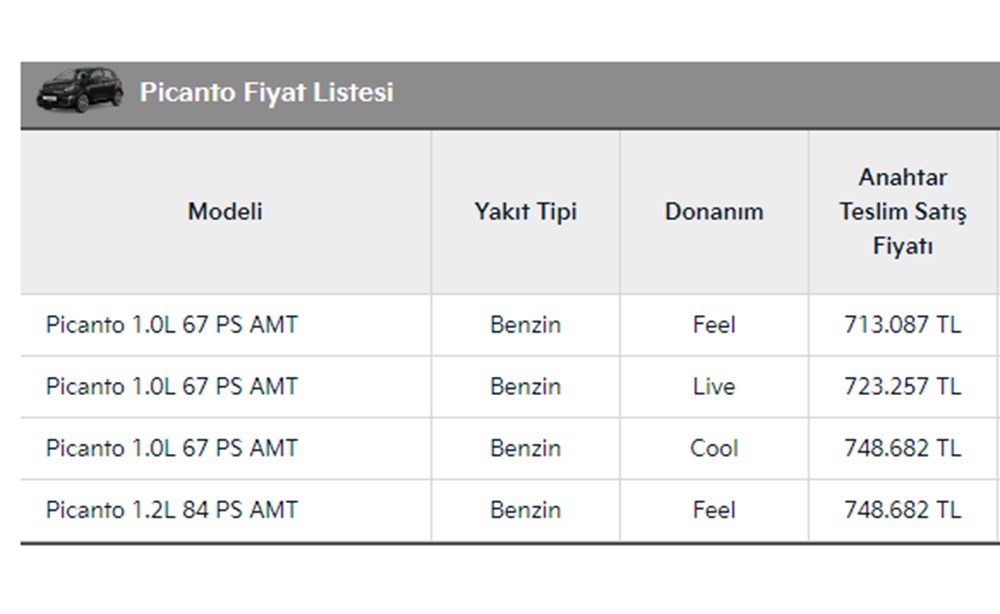Click the 713.087 TL price
1000x614 pixels.
pyautogui.click(x=902, y=325)
